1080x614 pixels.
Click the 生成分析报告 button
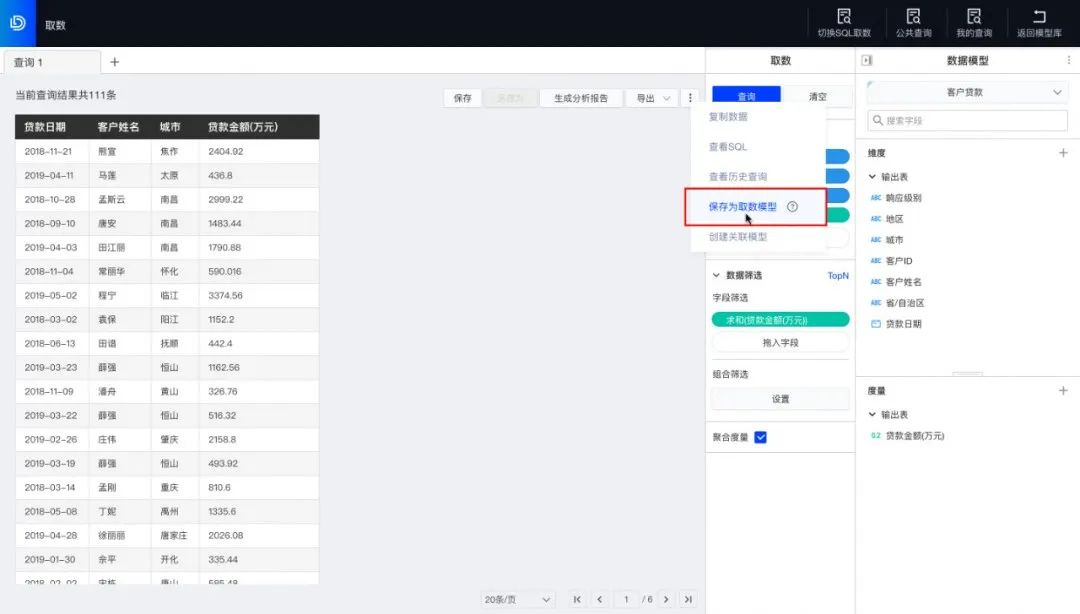click(x=581, y=98)
